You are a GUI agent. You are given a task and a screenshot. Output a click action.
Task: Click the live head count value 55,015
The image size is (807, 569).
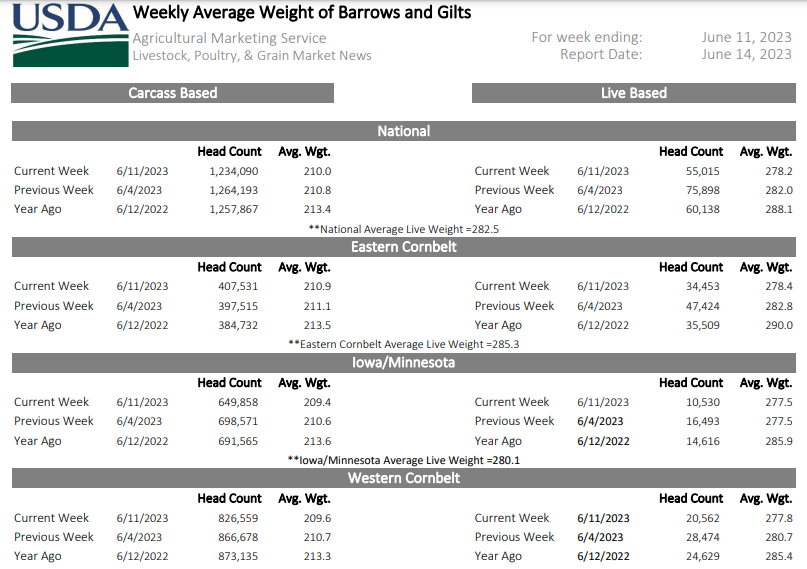coord(704,171)
